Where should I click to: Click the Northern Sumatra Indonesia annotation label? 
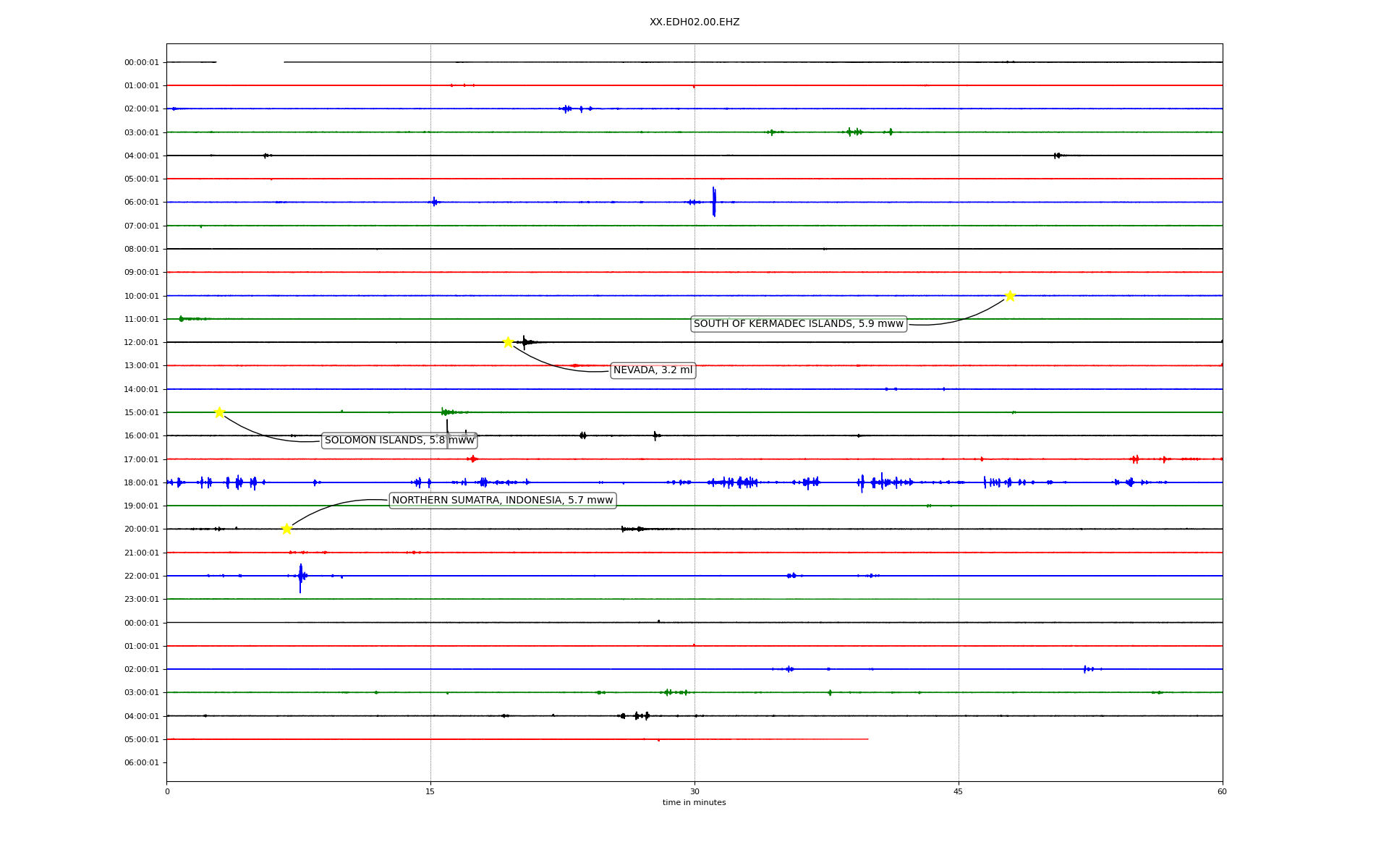[x=502, y=501]
